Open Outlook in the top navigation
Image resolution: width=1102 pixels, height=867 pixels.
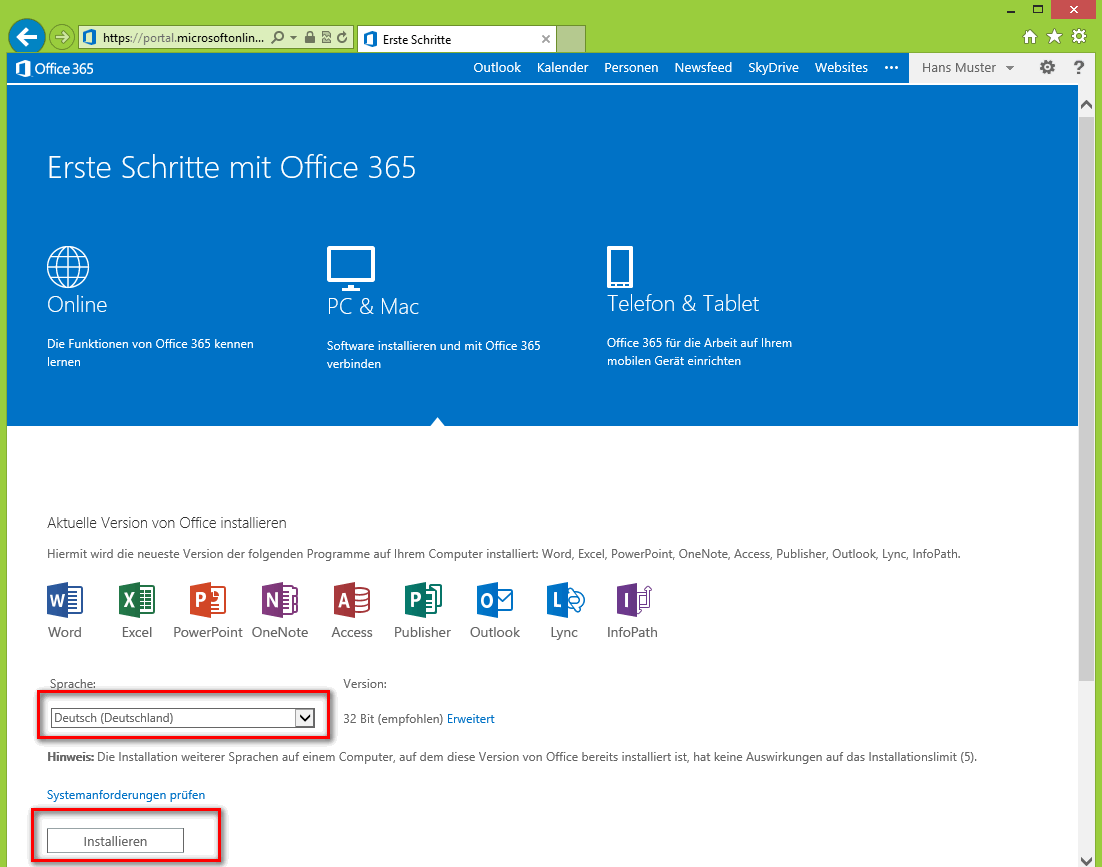(497, 67)
